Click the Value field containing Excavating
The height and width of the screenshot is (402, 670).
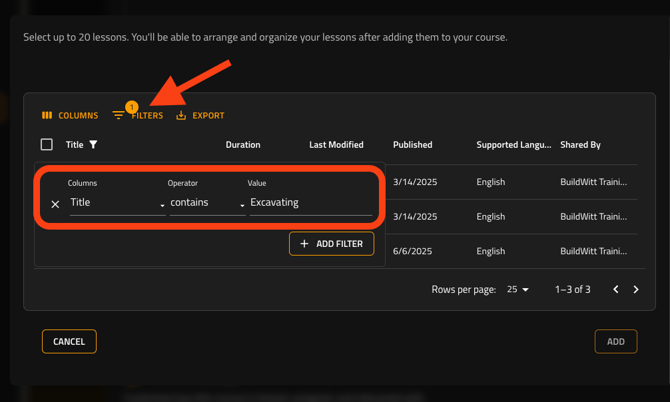310,203
